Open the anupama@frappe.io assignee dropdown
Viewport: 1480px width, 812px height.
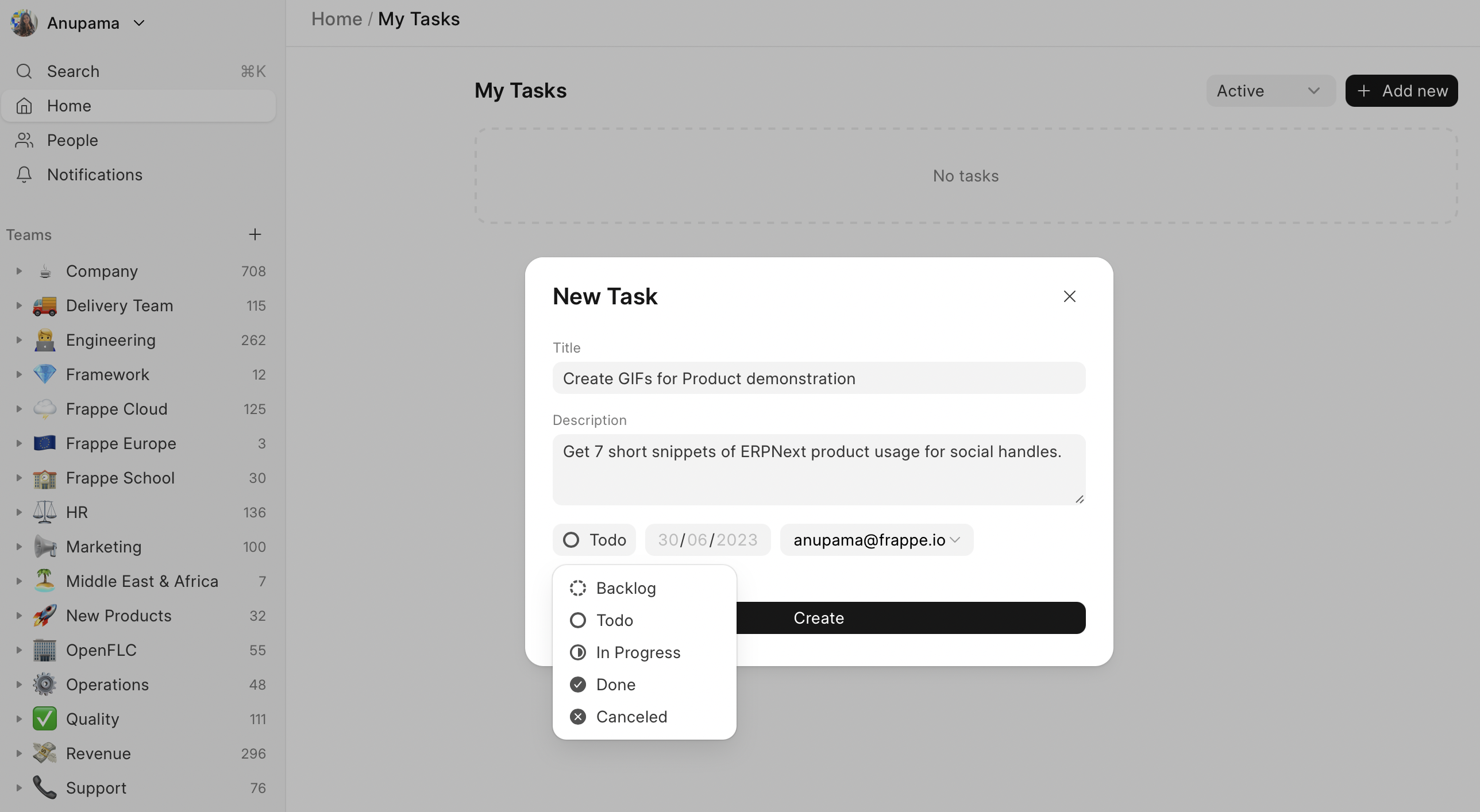877,540
